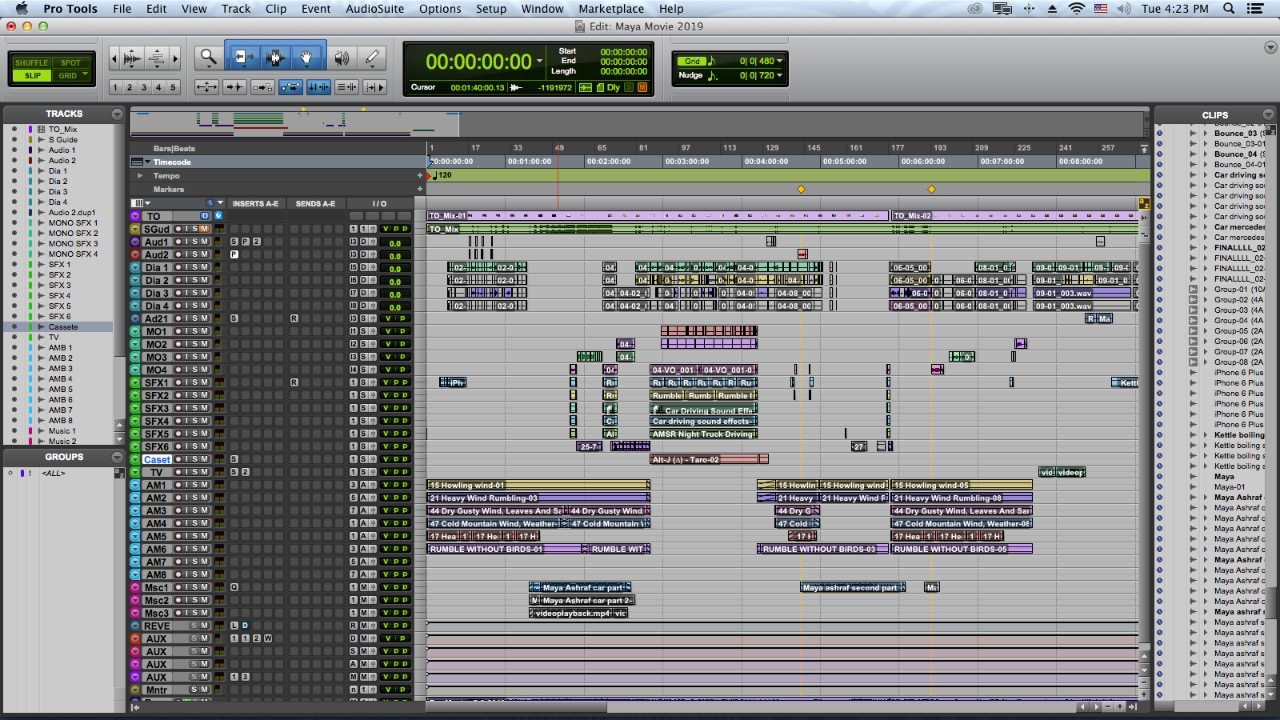Open the Marketplace menu

coord(611,9)
